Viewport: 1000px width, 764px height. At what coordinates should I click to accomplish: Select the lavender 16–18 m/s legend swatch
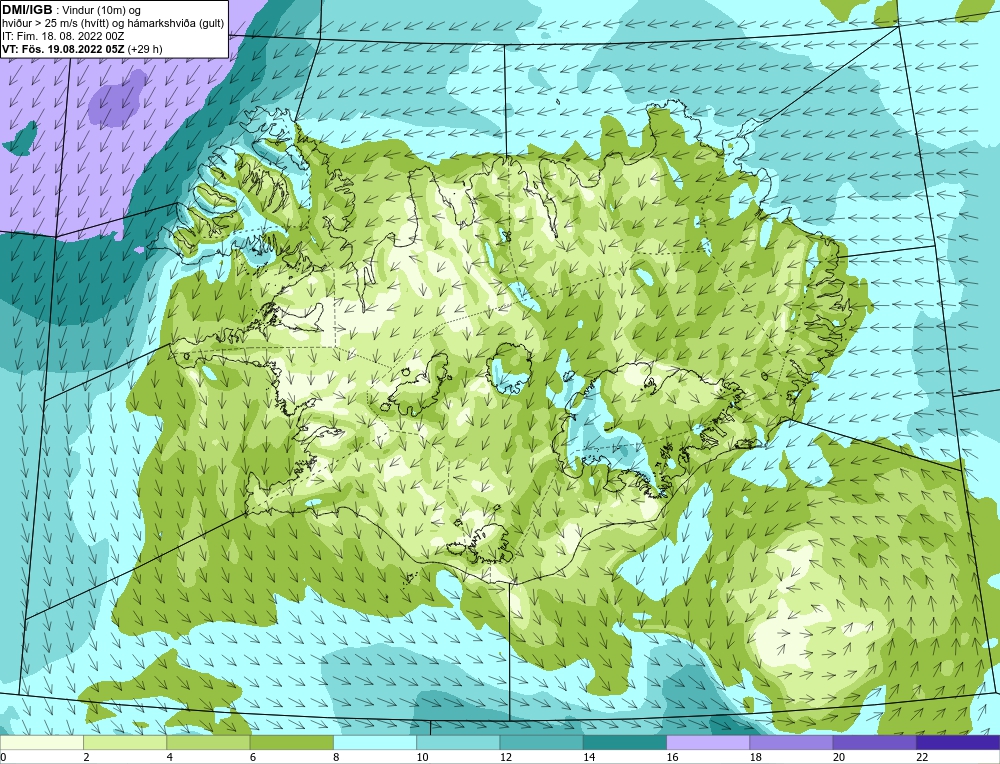708,742
